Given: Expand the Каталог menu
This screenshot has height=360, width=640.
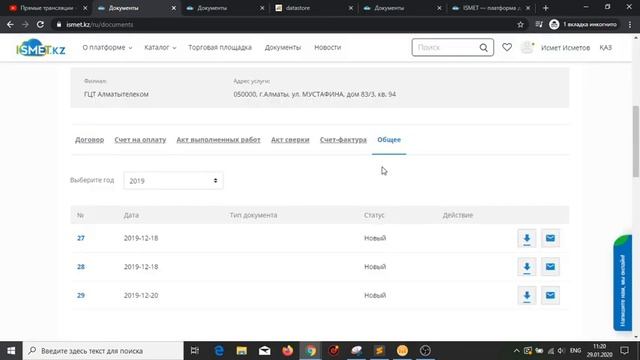Looking at the screenshot, I should click(x=160, y=47).
